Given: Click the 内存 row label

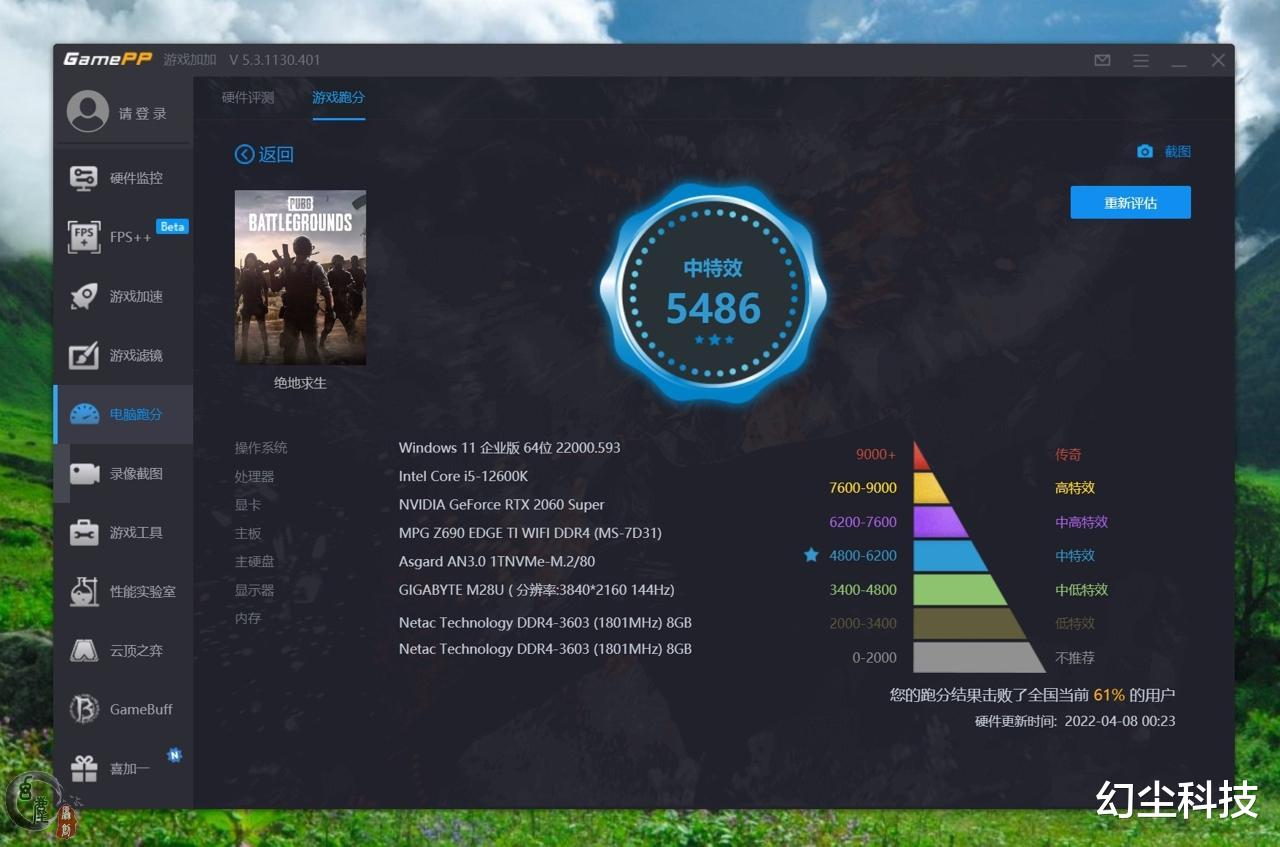Looking at the screenshot, I should (248, 619).
